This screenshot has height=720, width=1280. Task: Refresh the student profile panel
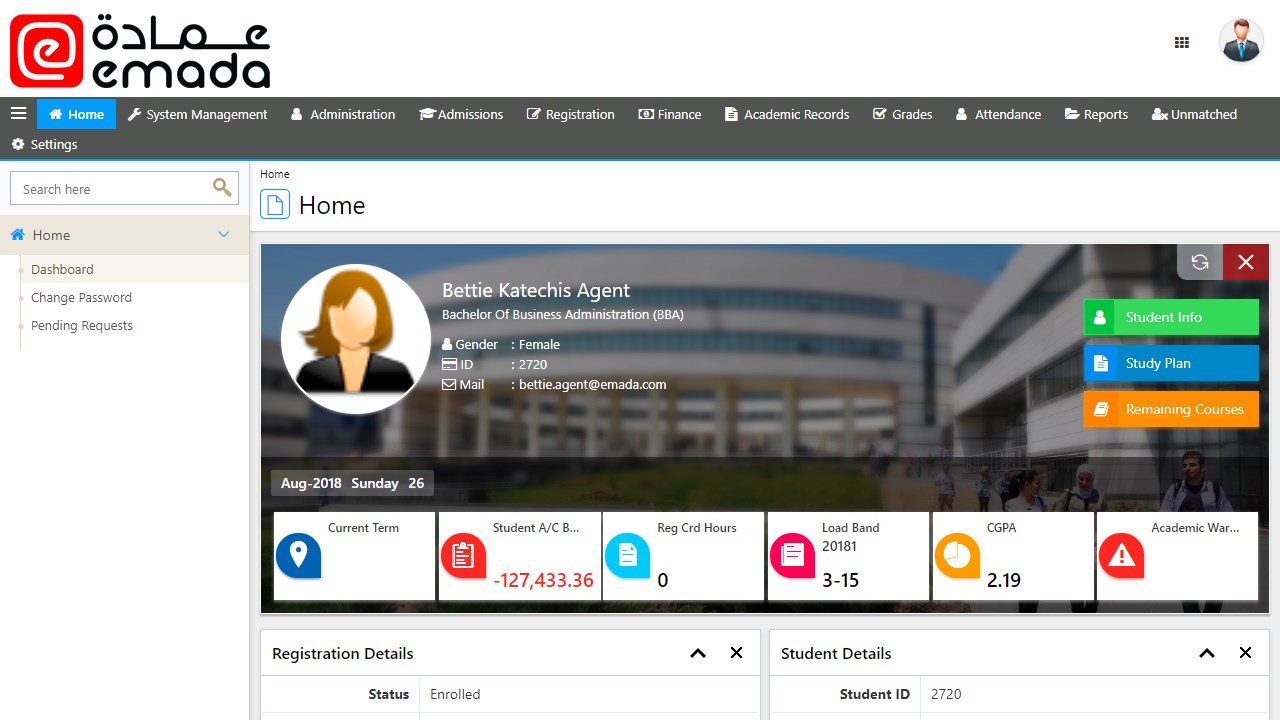coord(1200,262)
